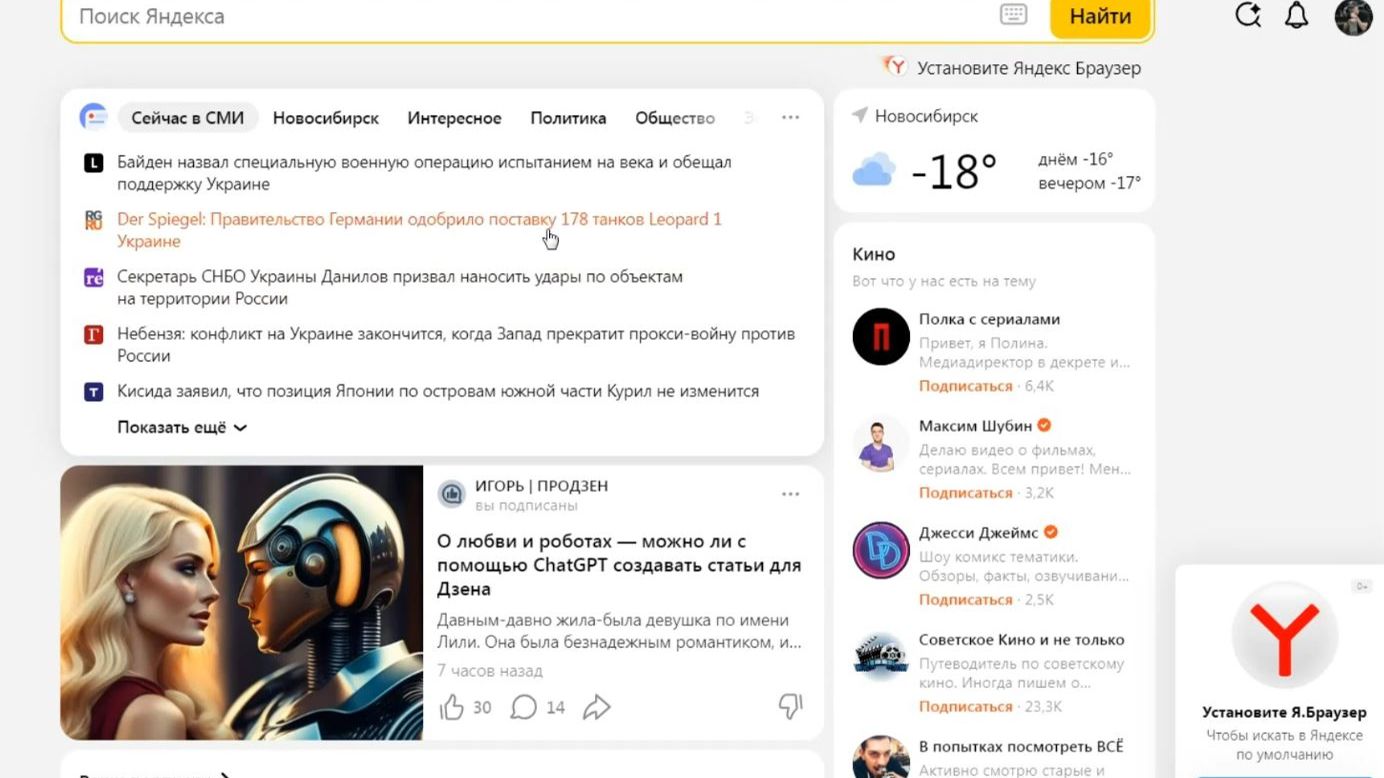Open the Полка с сериалами channel name
Viewport: 1384px width, 778px height.
point(989,319)
